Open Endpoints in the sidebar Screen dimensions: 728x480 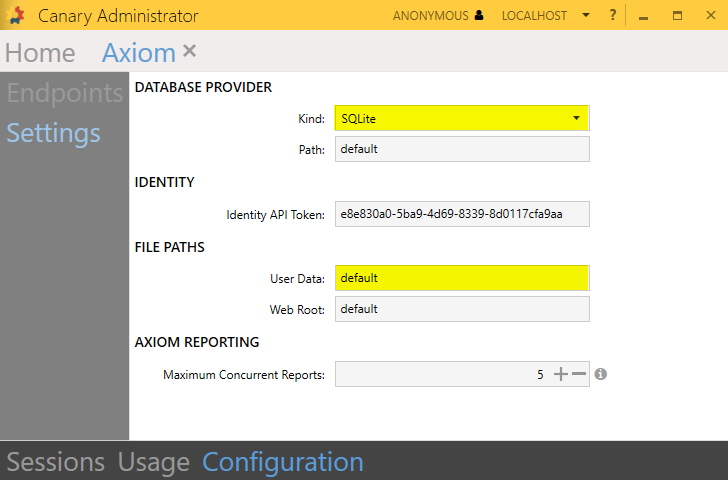(x=65, y=94)
